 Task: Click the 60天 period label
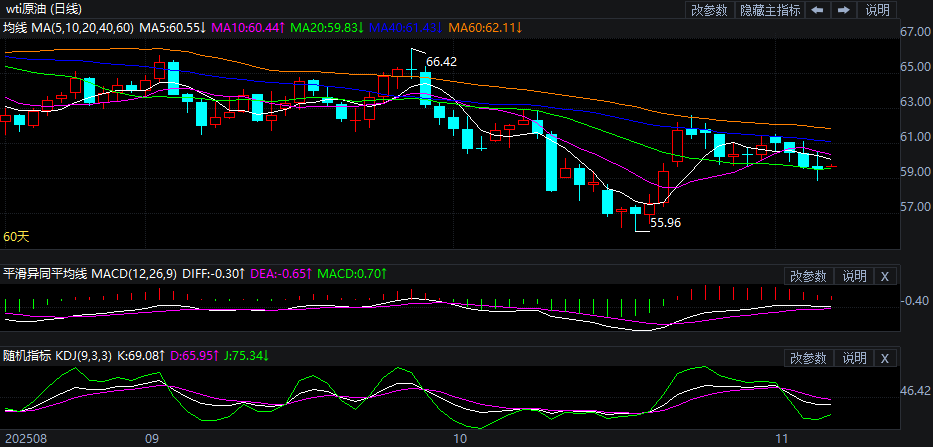click(16, 237)
